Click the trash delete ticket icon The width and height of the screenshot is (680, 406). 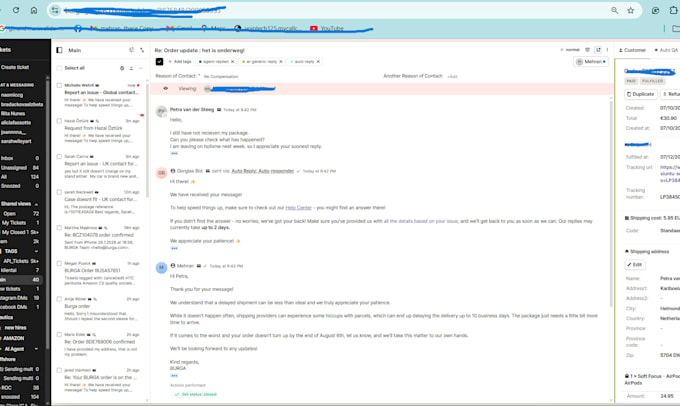coord(588,50)
